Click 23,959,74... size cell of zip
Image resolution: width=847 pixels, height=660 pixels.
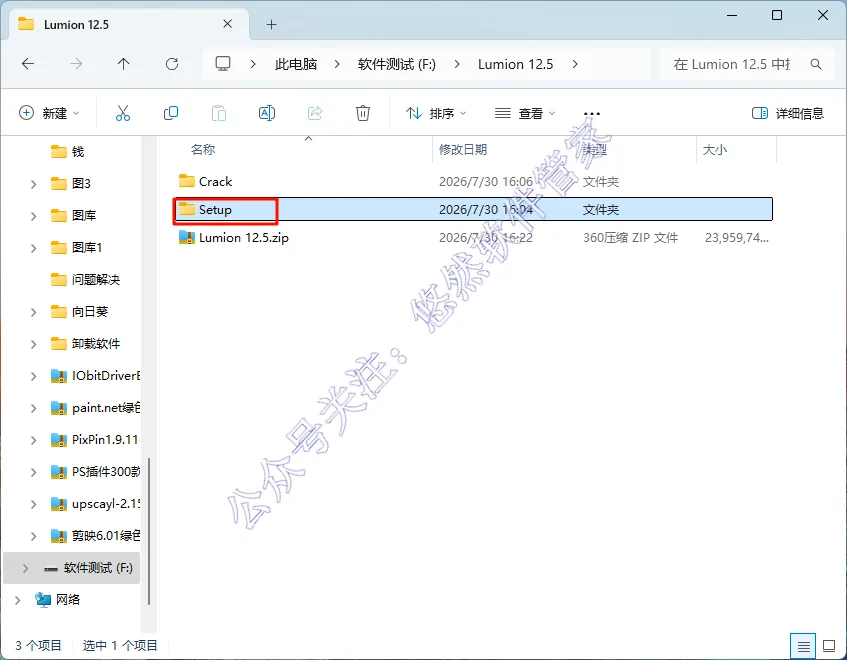[x=737, y=237]
